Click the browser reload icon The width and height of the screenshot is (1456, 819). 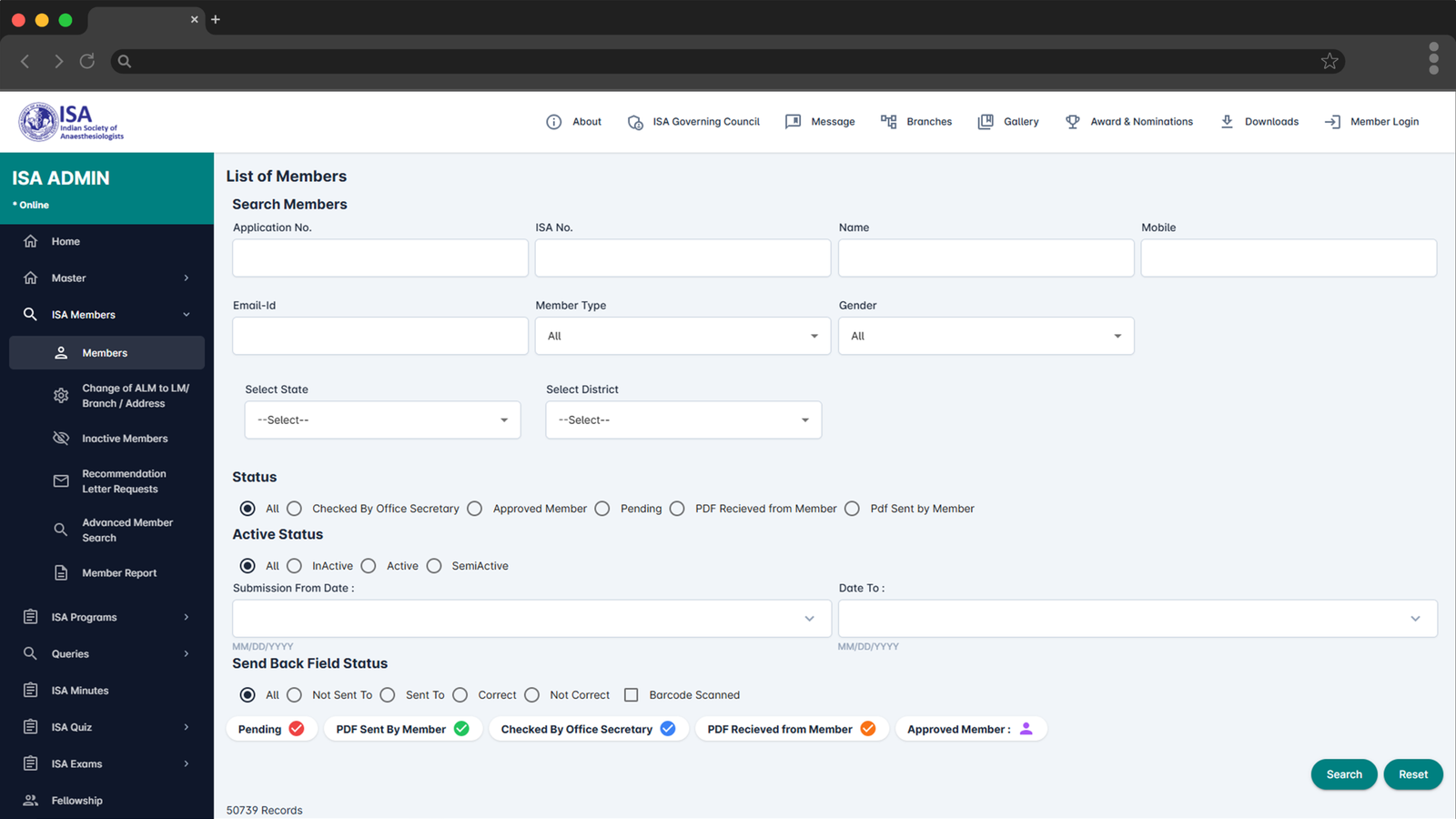pyautogui.click(x=87, y=61)
